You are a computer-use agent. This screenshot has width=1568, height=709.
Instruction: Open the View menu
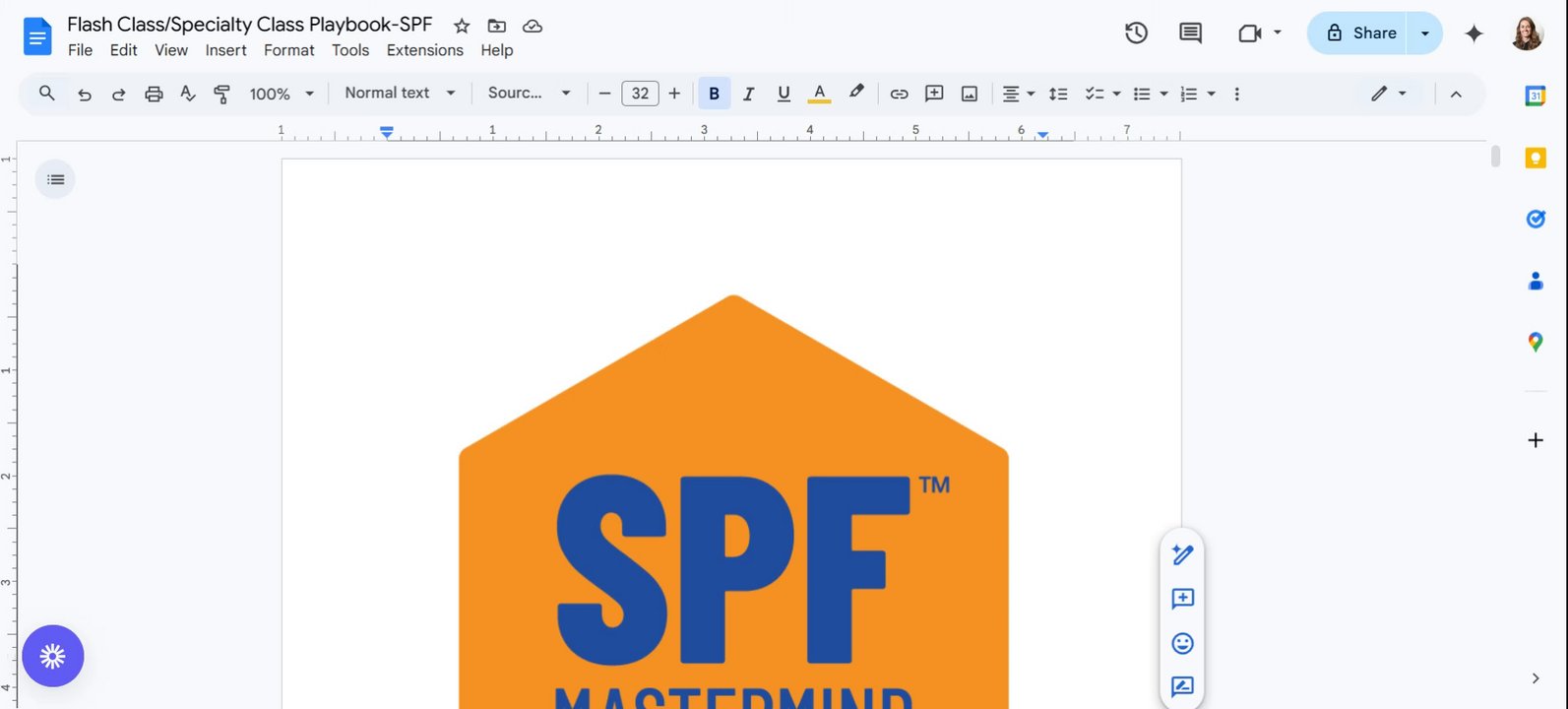(x=171, y=50)
